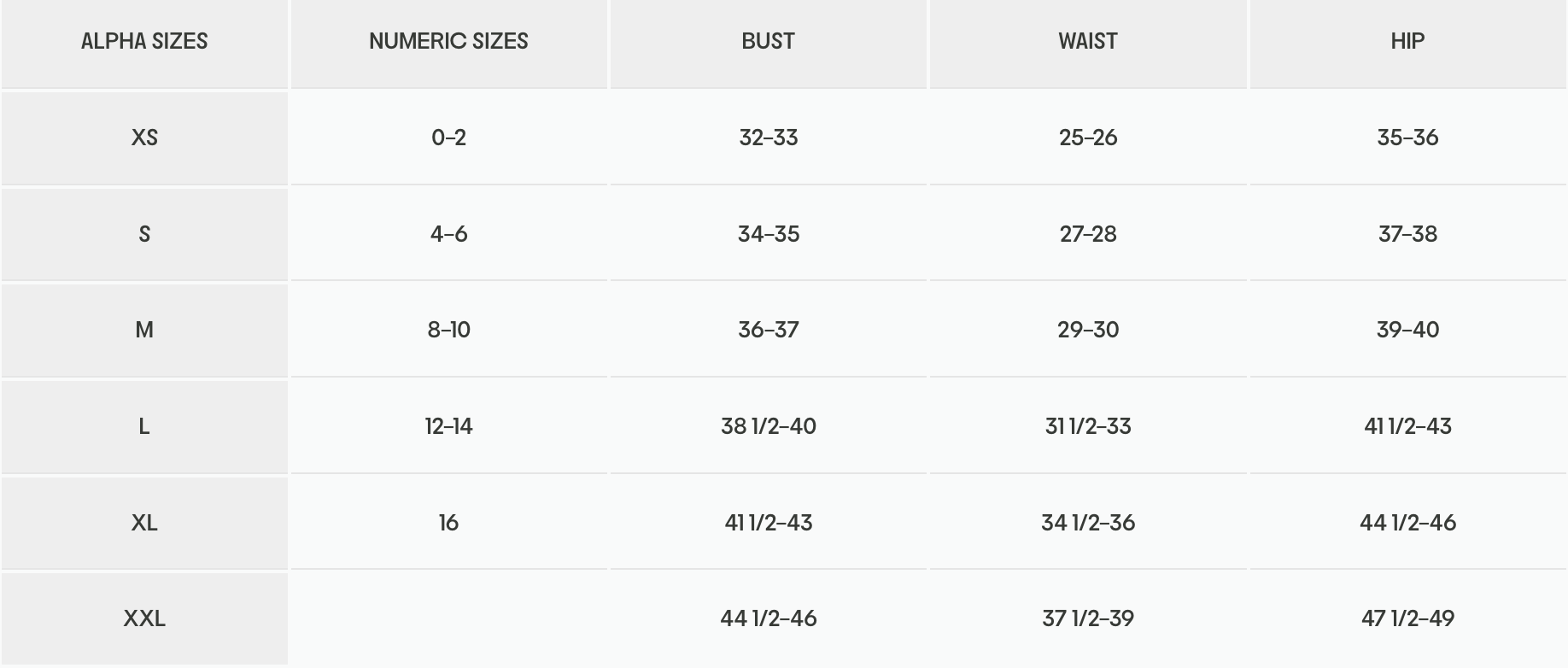
Task: Select numeric size 8–10 cell
Action: tap(448, 330)
